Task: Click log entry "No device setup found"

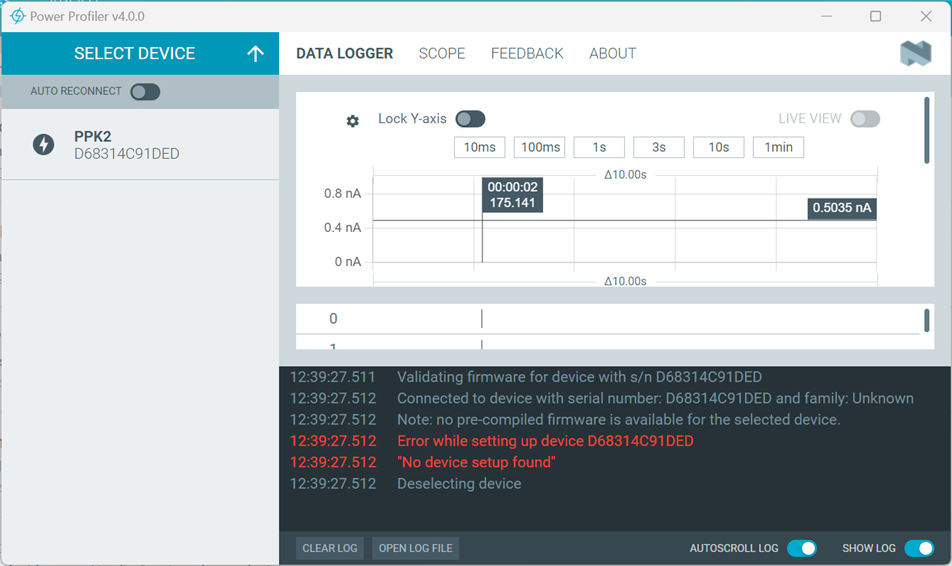Action: click(476, 462)
